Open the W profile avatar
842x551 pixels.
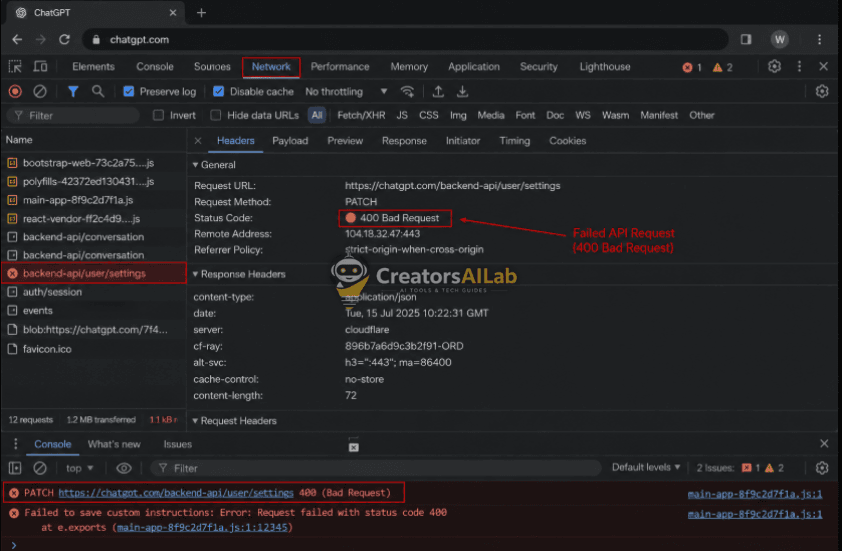[x=780, y=39]
